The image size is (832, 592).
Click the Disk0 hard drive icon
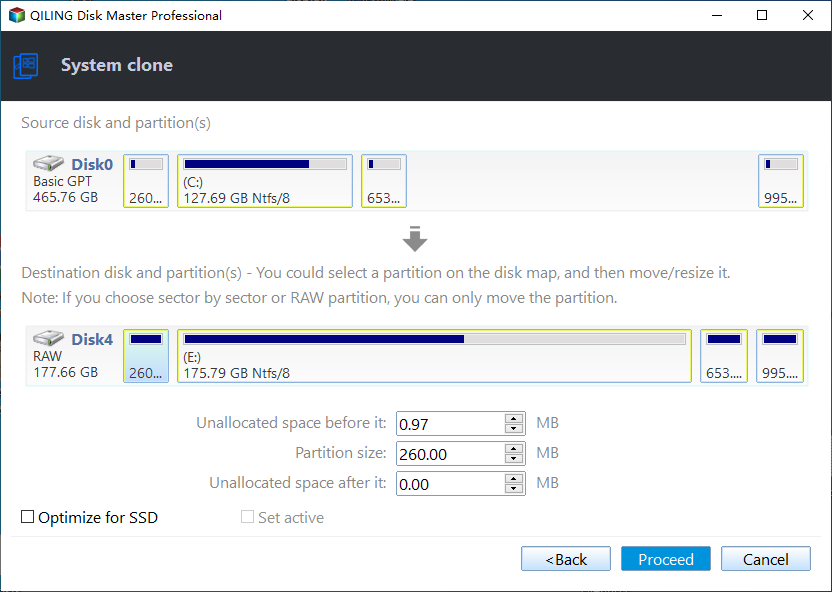point(48,163)
